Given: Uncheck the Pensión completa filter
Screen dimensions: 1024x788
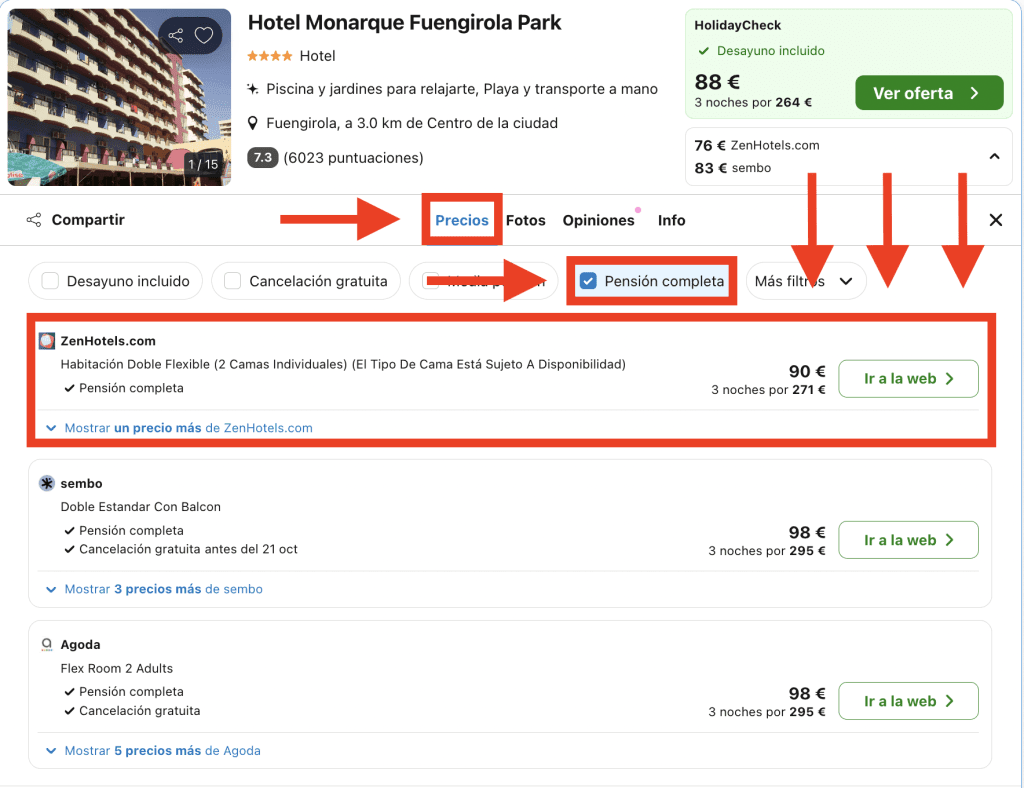Looking at the screenshot, I should [x=588, y=281].
